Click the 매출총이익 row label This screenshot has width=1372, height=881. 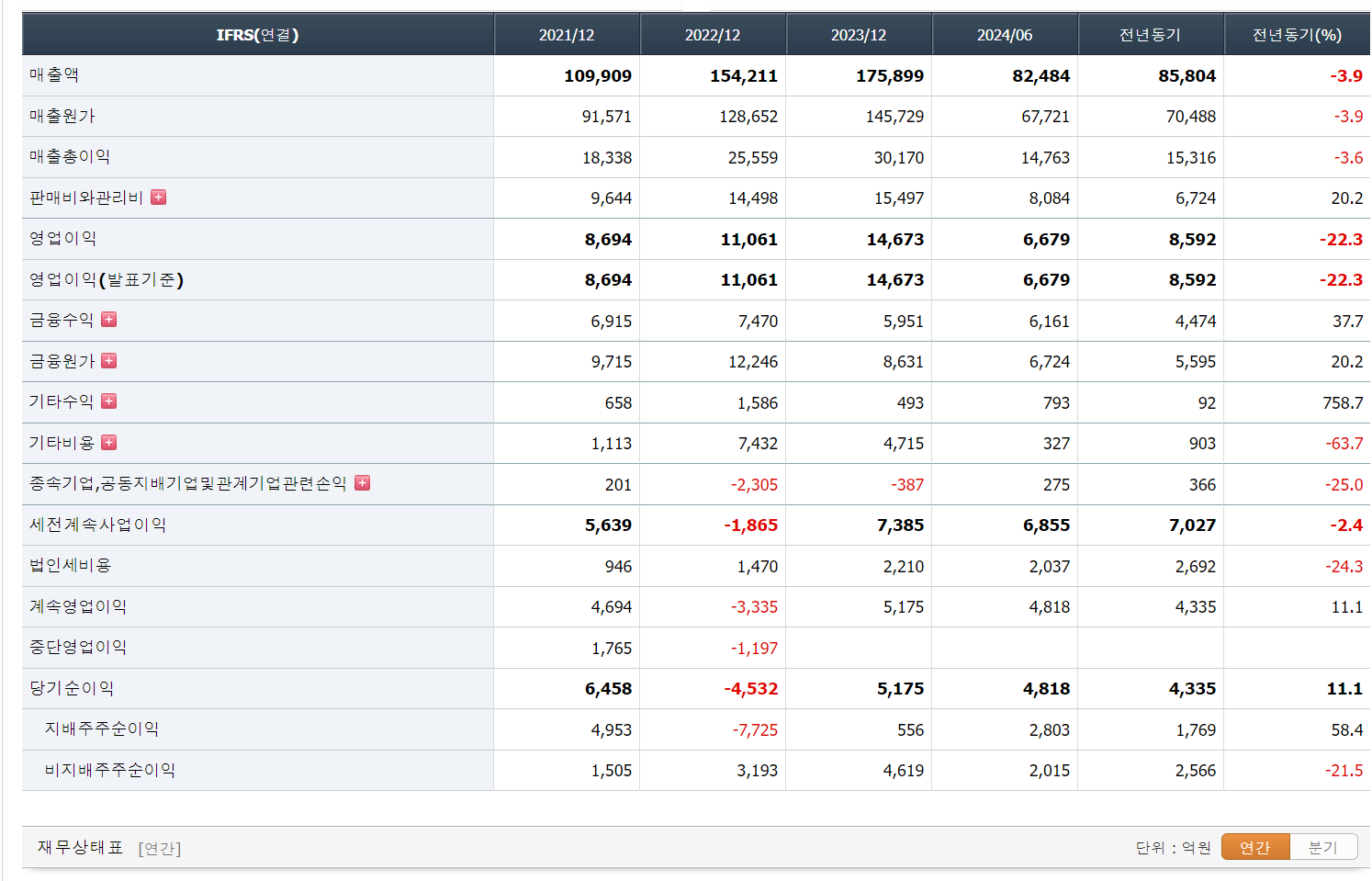pyautogui.click(x=70, y=157)
